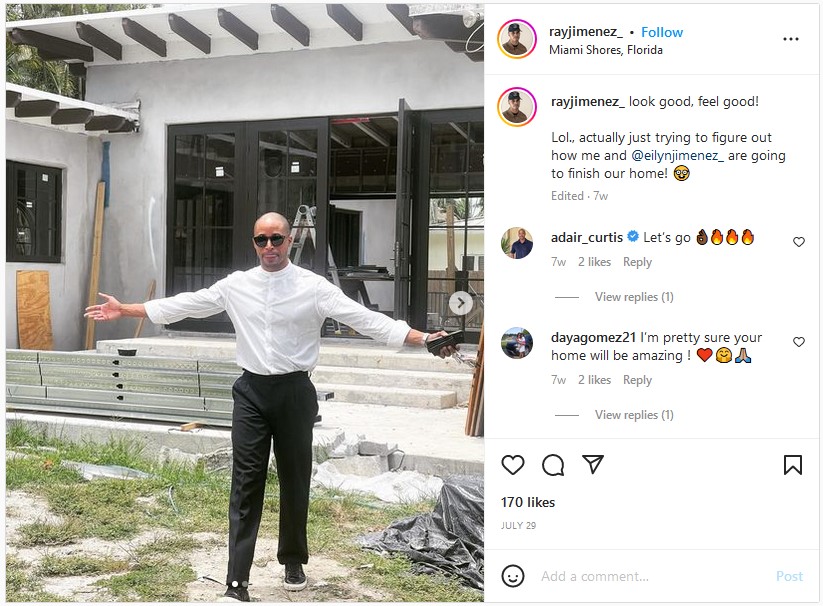Open emoji picker smiley icon
The width and height of the screenshot is (823, 606).
(513, 576)
